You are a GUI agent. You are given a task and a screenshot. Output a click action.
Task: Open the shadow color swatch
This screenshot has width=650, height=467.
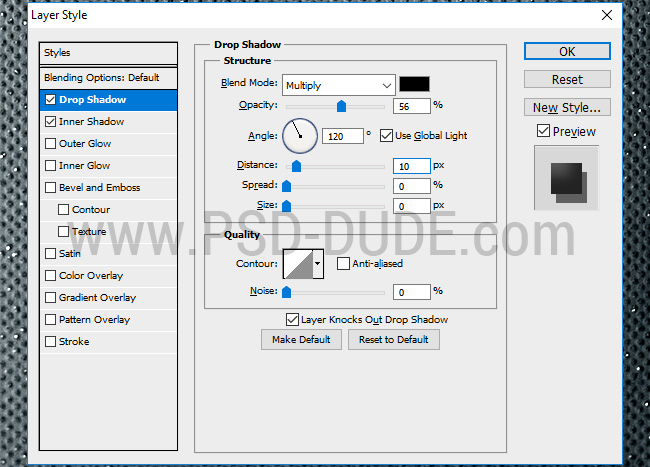pos(414,84)
